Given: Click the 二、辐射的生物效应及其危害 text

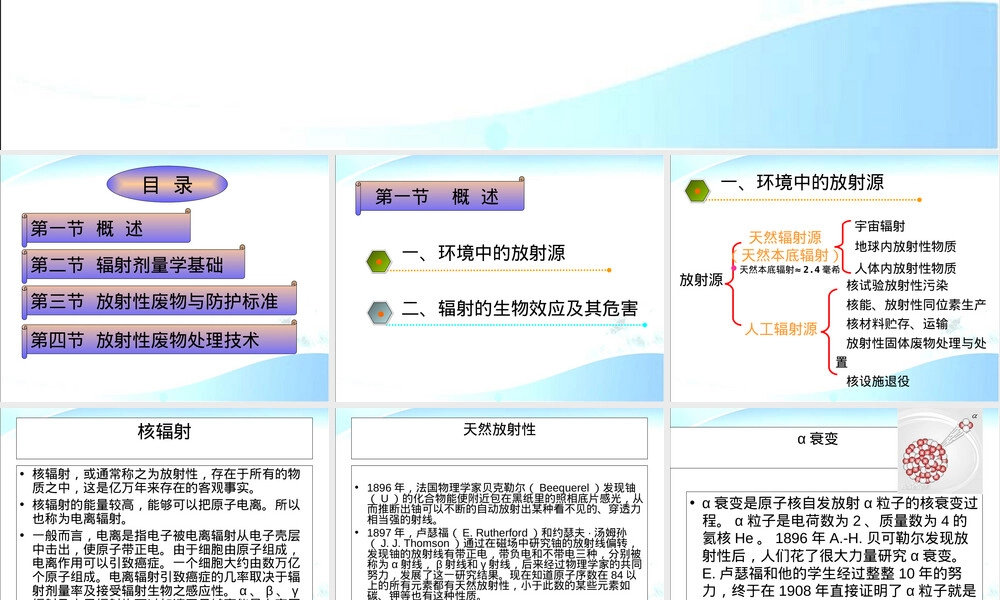Looking at the screenshot, I should [x=520, y=309].
